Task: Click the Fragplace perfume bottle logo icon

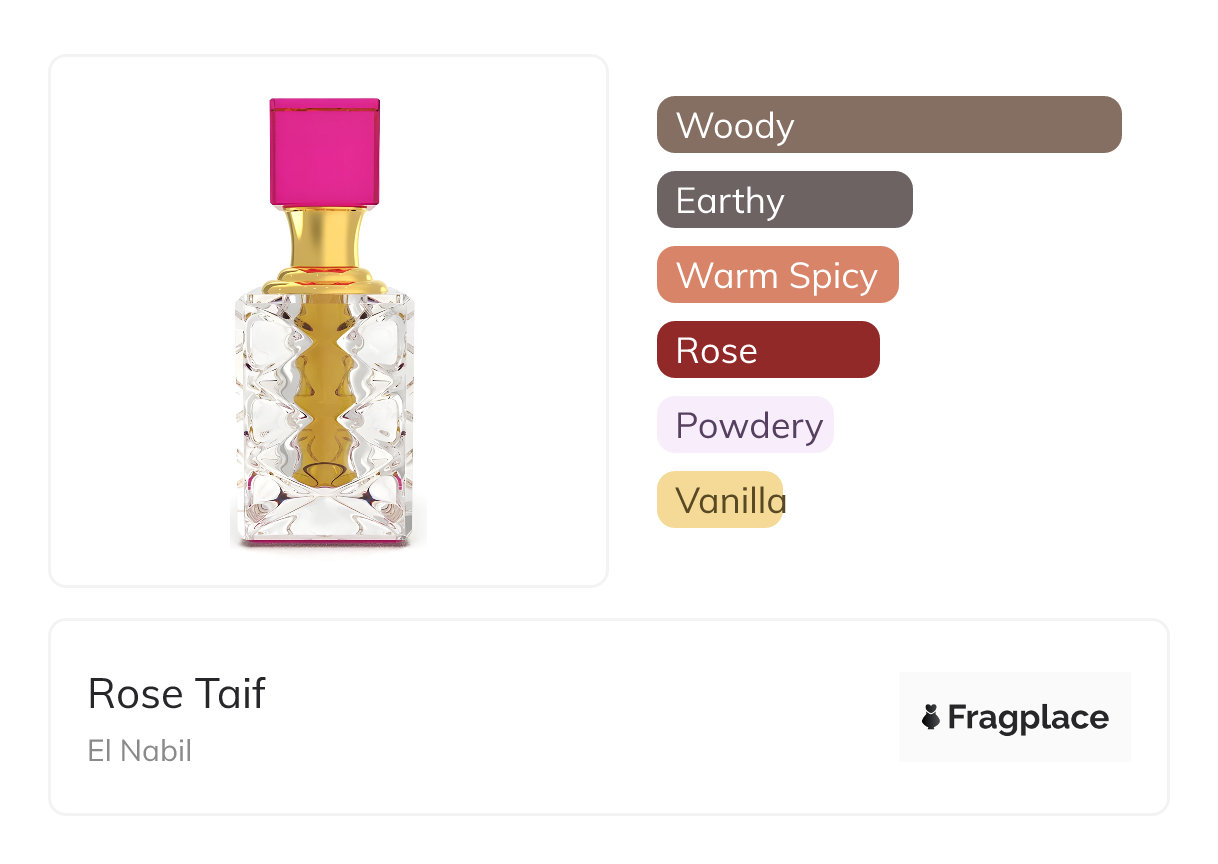Action: click(x=931, y=717)
